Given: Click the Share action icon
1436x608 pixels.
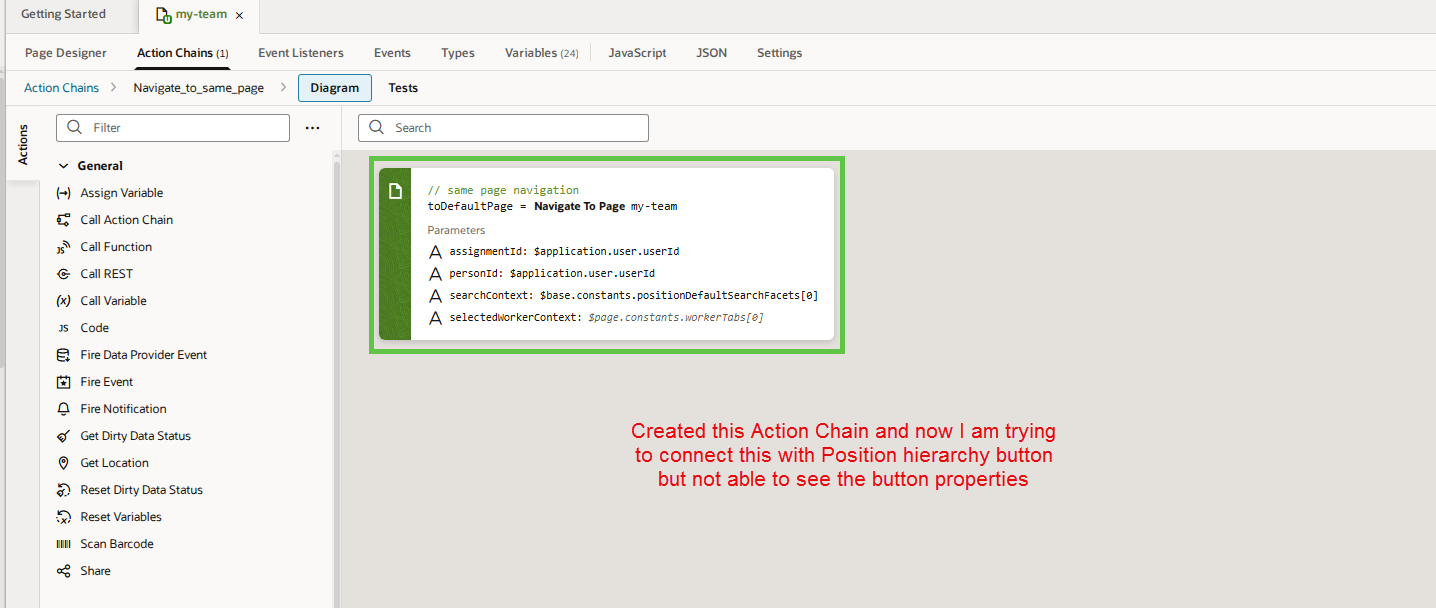Looking at the screenshot, I should 64,571.
